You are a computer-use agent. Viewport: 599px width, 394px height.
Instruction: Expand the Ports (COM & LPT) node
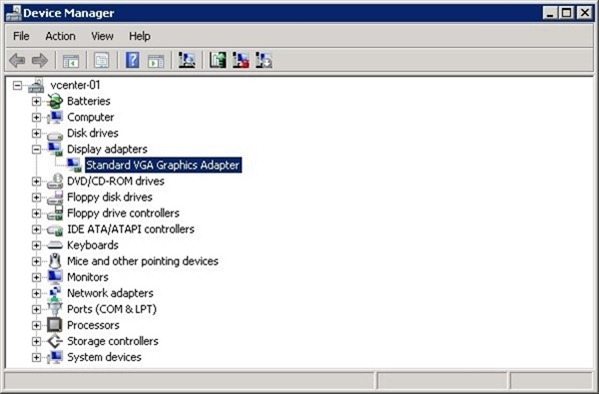click(x=36, y=309)
